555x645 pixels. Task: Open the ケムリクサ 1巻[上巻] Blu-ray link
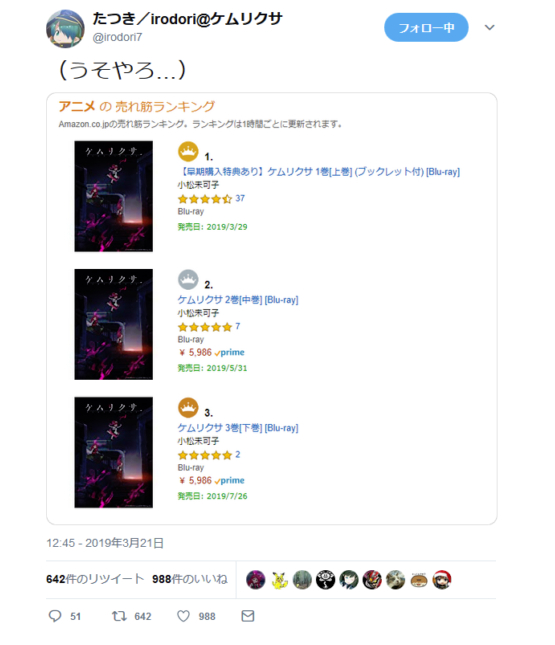[x=319, y=172]
